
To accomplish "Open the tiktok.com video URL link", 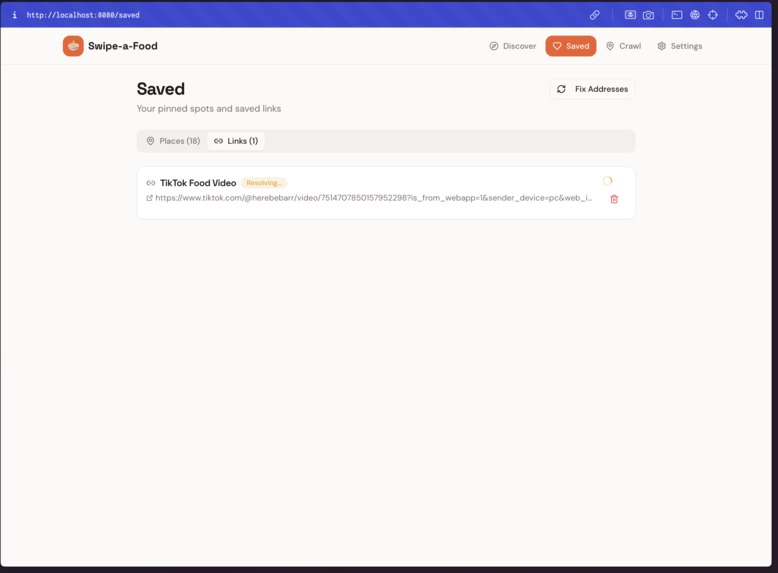I will (x=374, y=198).
